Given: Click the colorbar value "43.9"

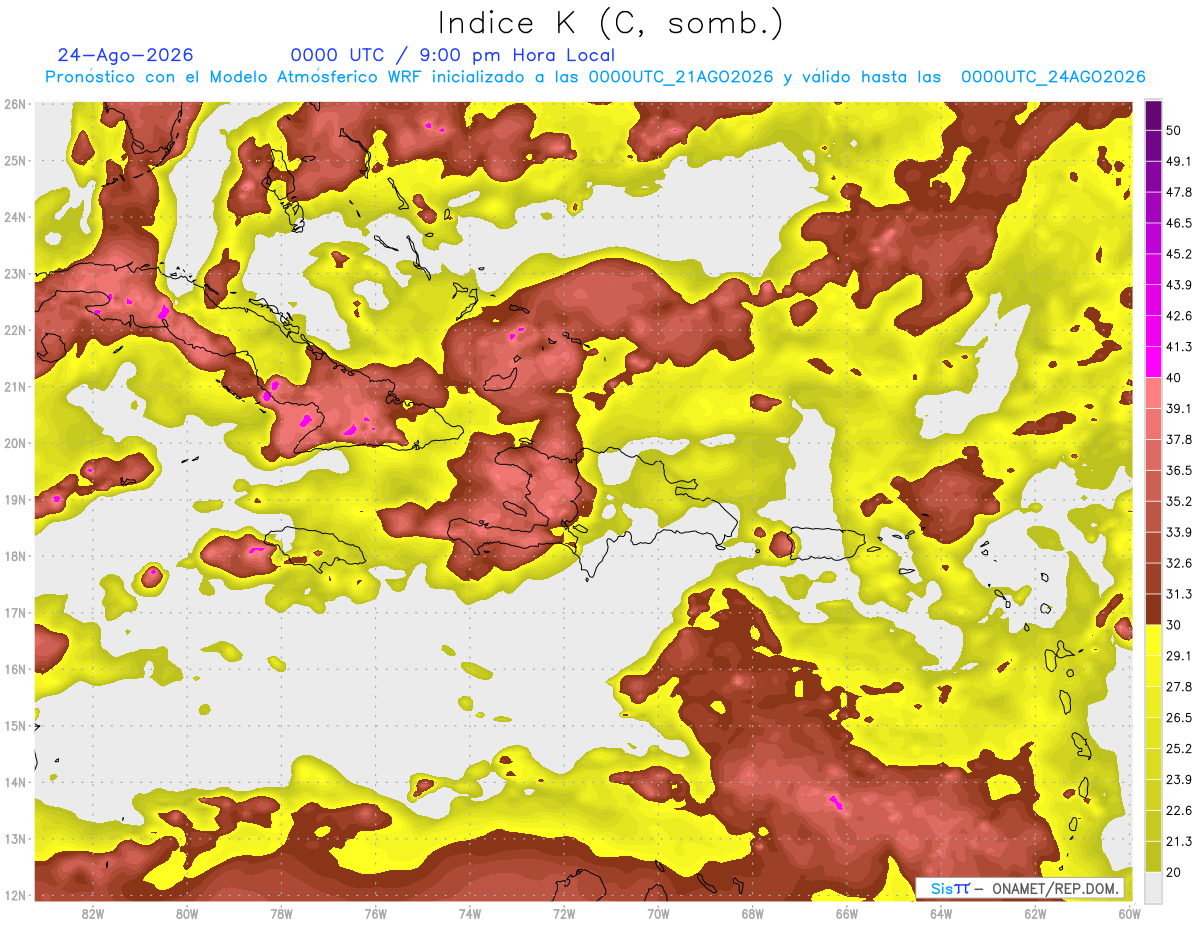Looking at the screenshot, I should [x=1179, y=285].
